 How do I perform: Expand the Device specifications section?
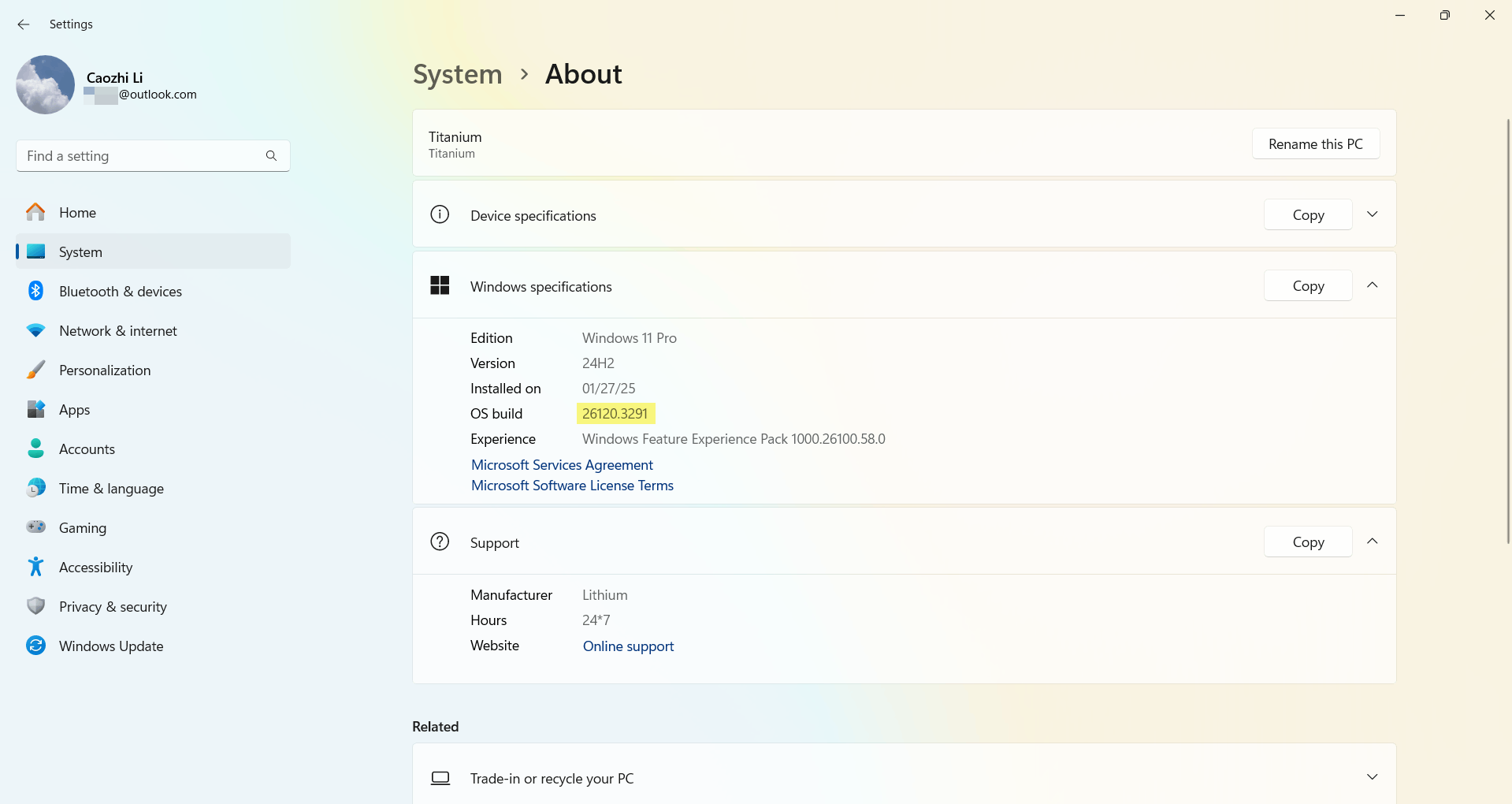tap(1372, 214)
